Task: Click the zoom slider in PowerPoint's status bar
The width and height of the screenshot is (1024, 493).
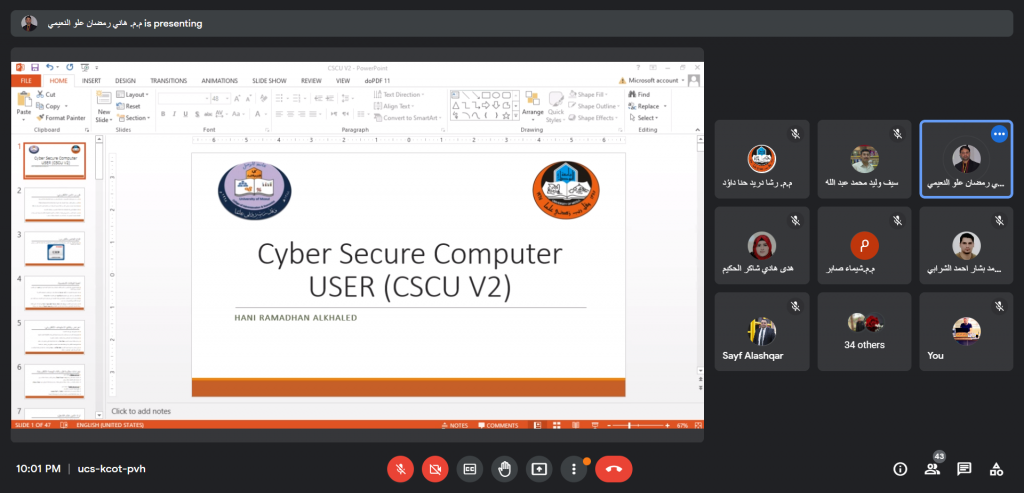Action: (x=630, y=425)
